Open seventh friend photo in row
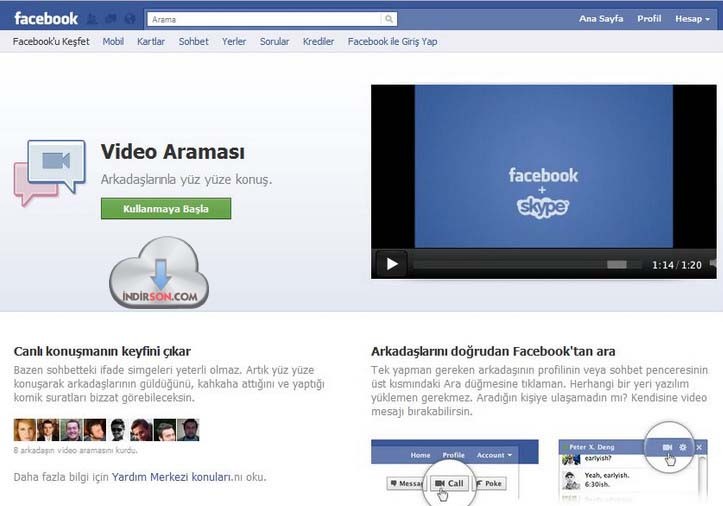723x506 pixels. click(x=165, y=430)
